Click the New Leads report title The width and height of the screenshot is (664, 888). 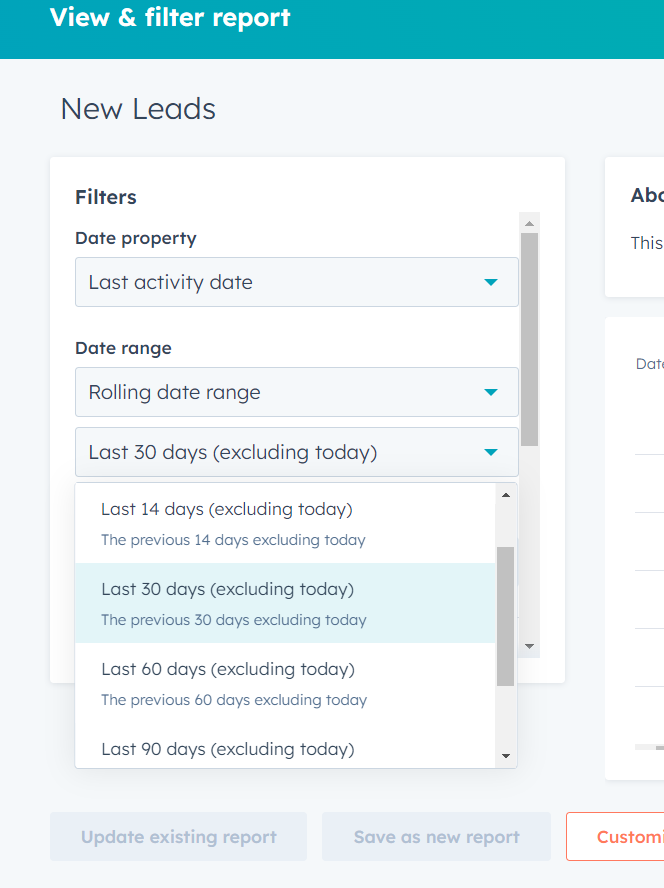[x=137, y=108]
